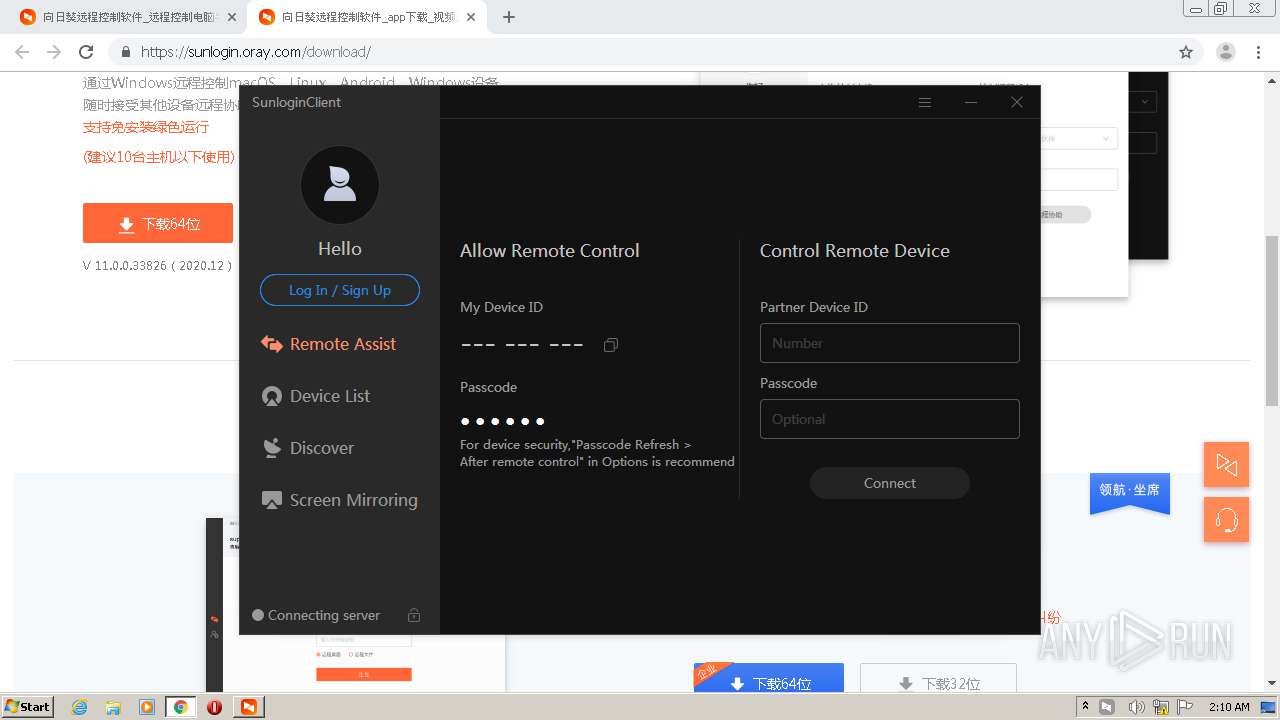
Task: Click the 支持免安装绿色运行 text on webpage
Action: click(146, 127)
